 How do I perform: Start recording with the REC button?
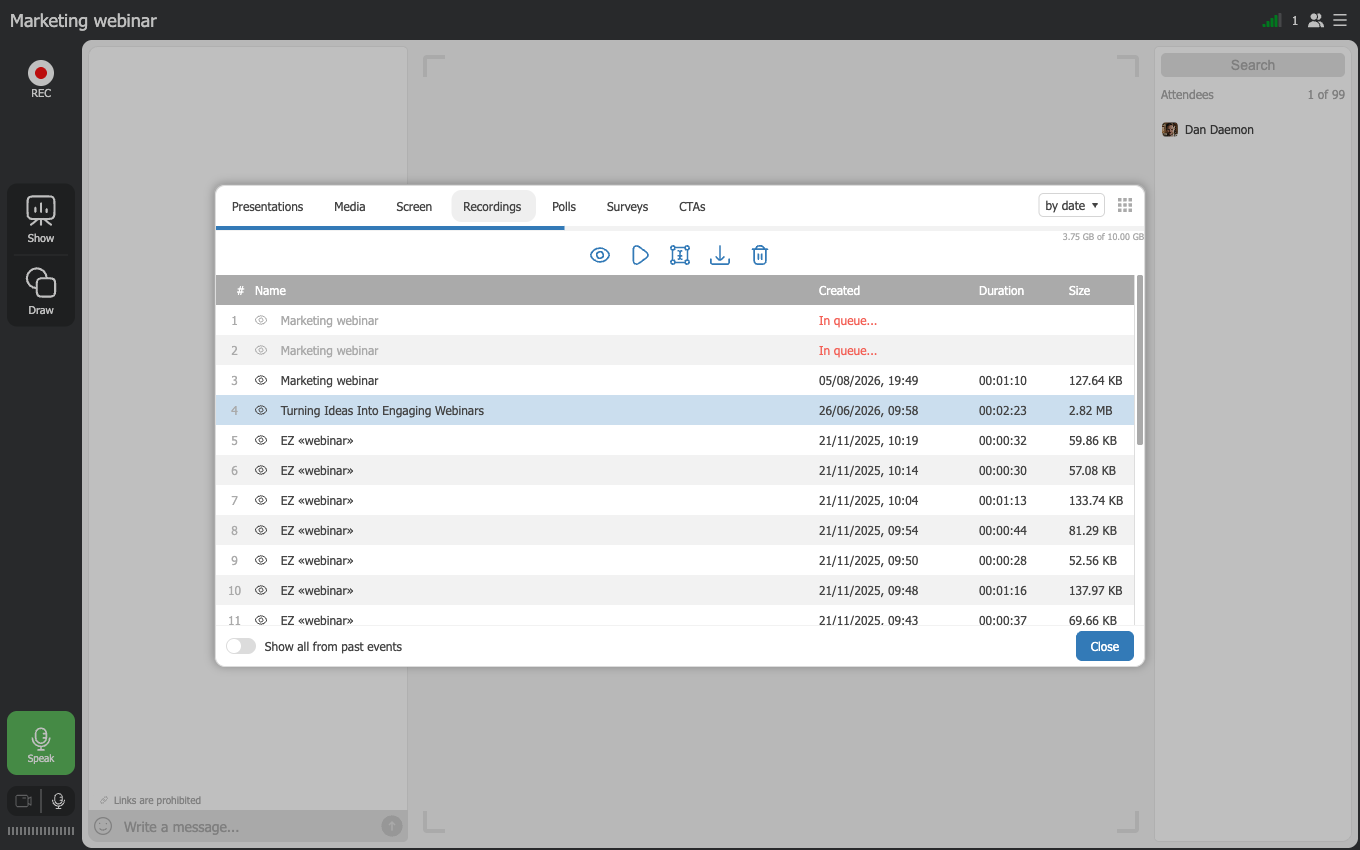pos(41,79)
